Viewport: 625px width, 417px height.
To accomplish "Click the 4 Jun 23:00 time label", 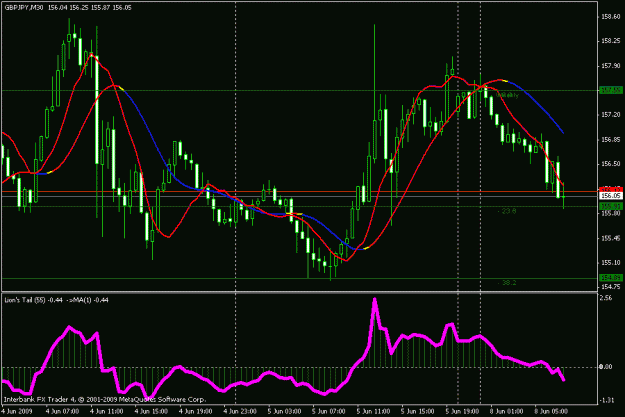I will tap(240, 411).
